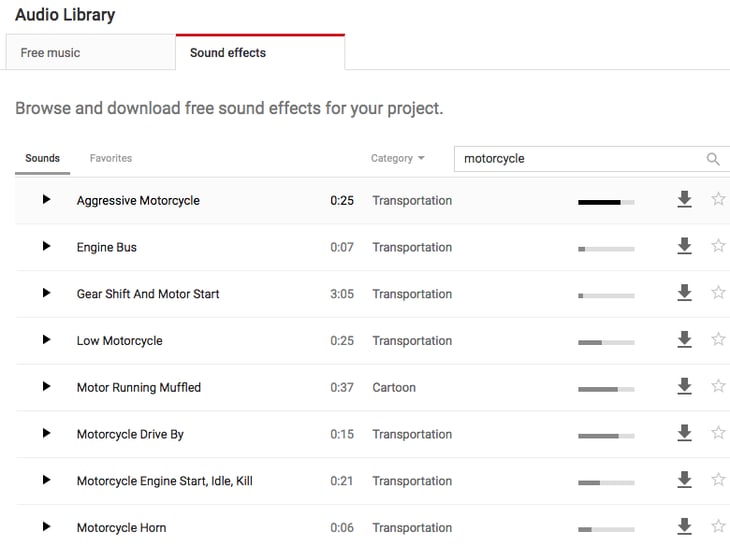The height and width of the screenshot is (546, 730).
Task: Download the Low Motorcycle sound effect
Action: click(684, 340)
